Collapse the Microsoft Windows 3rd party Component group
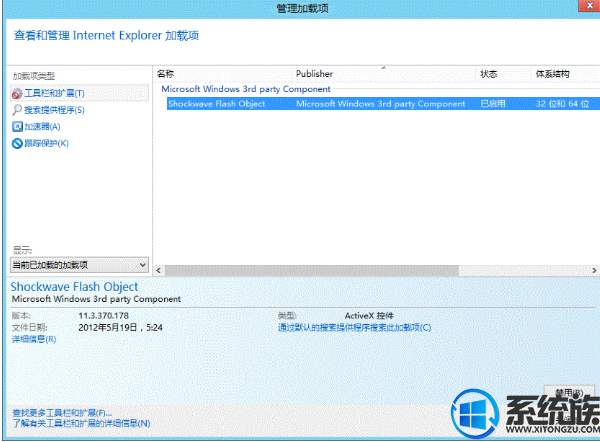Image resolution: width=600 pixels, height=442 pixels. pos(246,89)
